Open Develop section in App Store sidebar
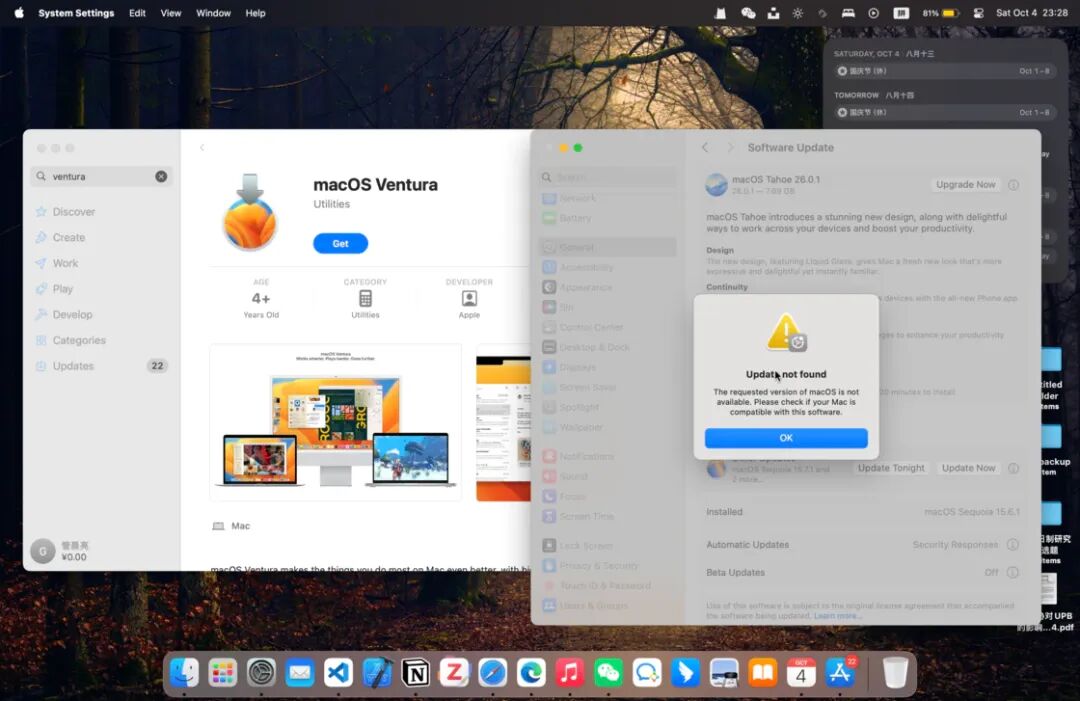The width and height of the screenshot is (1080, 701). 72,315
